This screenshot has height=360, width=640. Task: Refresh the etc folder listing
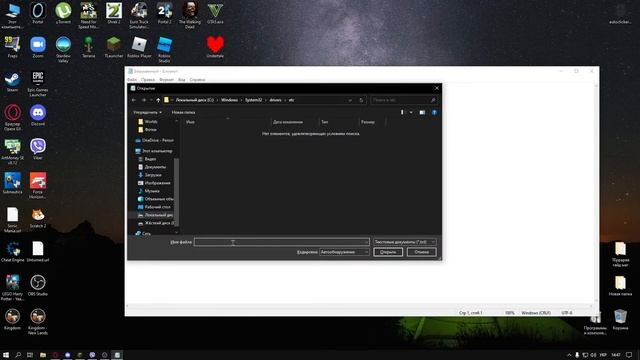click(361, 100)
